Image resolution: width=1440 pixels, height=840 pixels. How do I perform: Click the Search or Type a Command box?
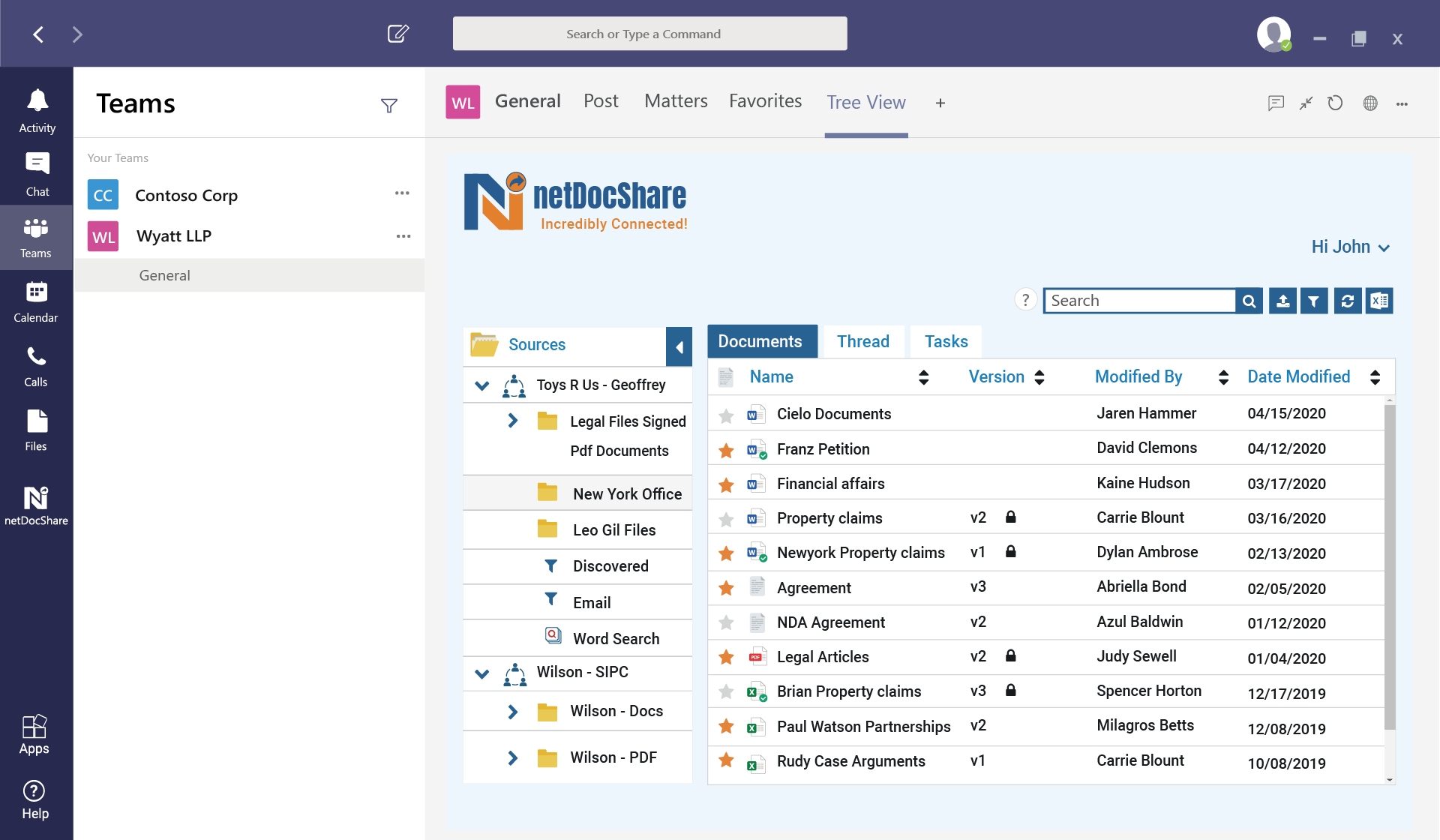(649, 34)
